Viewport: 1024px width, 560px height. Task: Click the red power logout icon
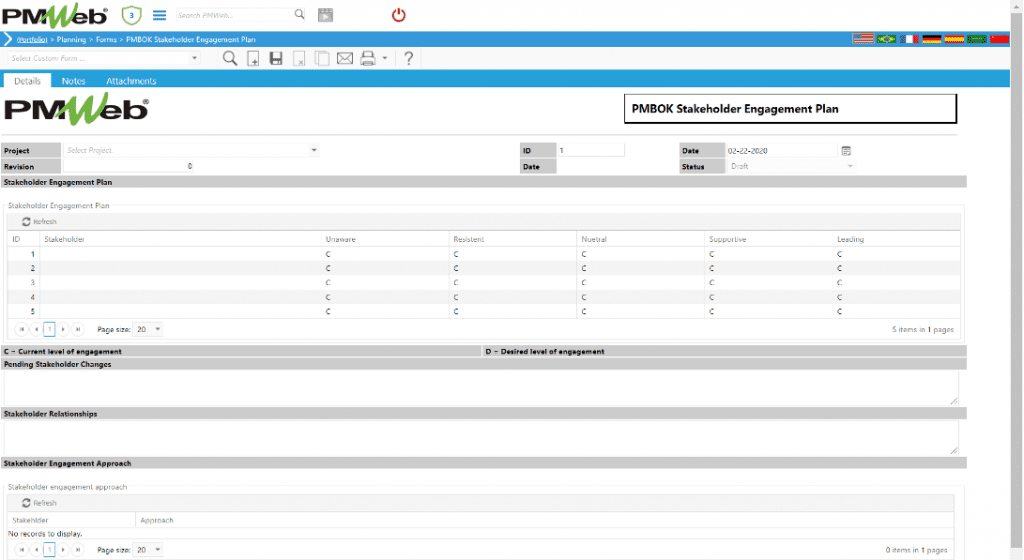pyautogui.click(x=398, y=14)
